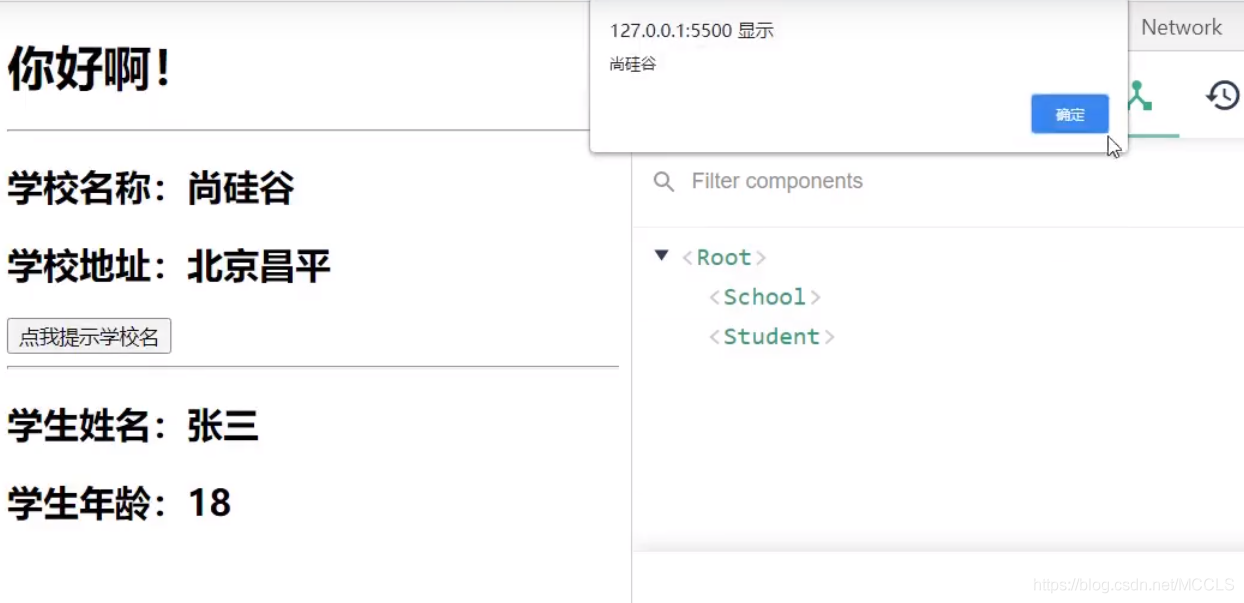Click the 127.0.0.1:5500 显示 alert title
Screen dimensions: 1244x603
[x=691, y=31]
